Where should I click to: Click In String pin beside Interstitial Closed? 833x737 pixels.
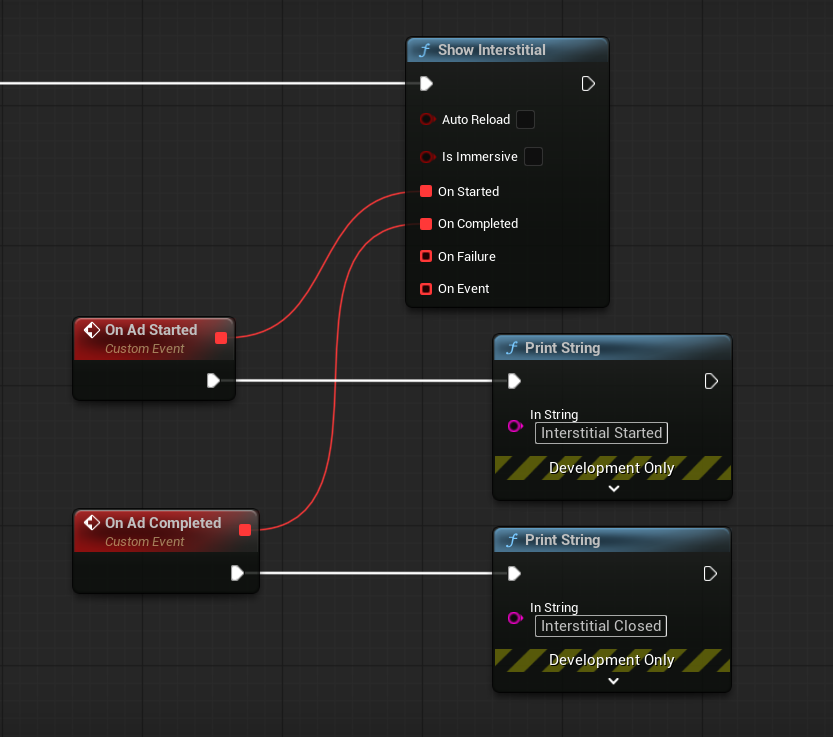point(515,618)
